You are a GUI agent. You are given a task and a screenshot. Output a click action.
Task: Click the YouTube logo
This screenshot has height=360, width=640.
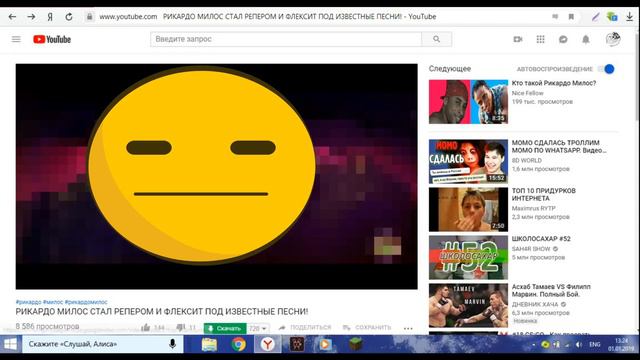pyautogui.click(x=52, y=39)
